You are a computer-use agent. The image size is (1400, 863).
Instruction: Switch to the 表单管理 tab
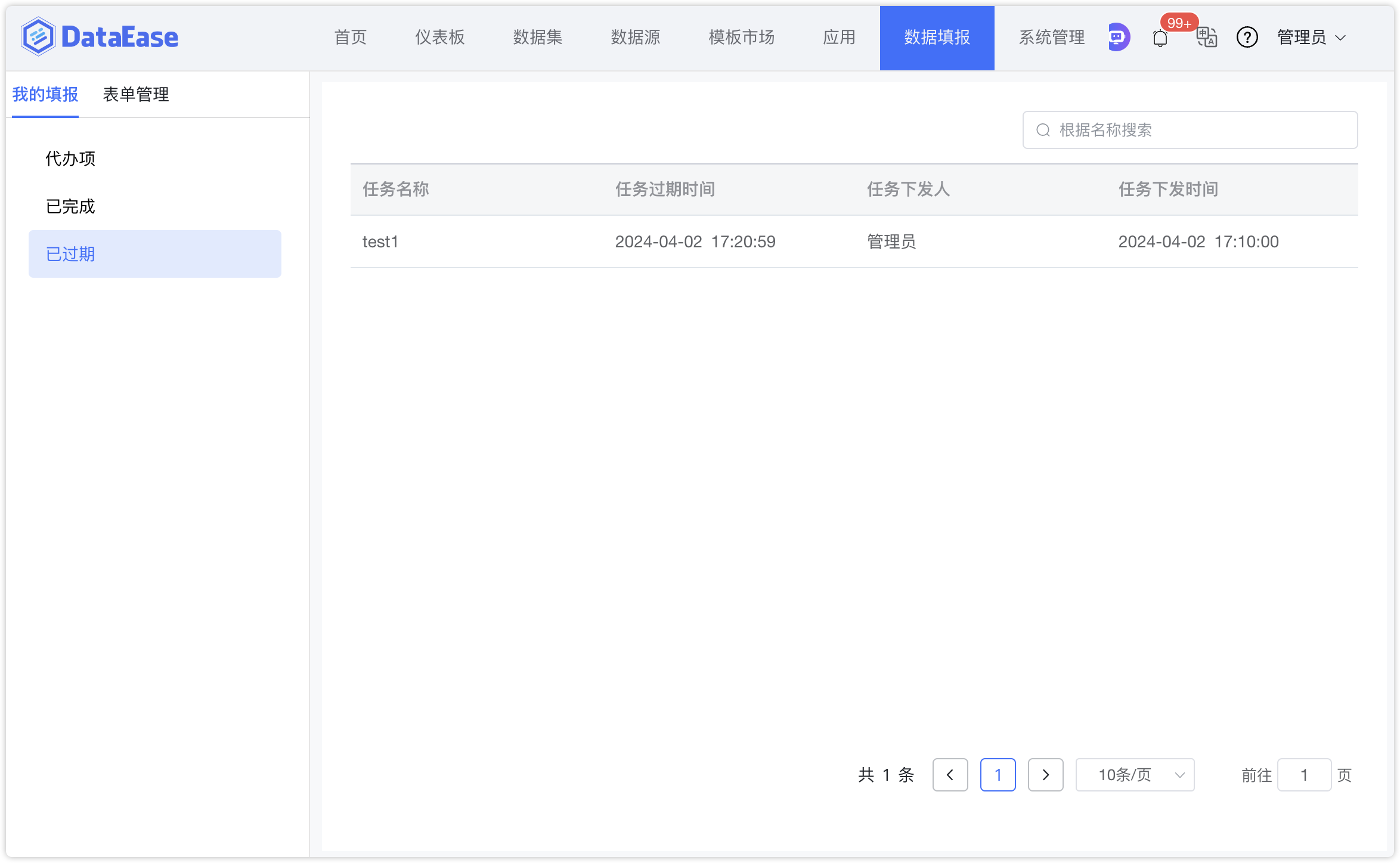point(136,94)
